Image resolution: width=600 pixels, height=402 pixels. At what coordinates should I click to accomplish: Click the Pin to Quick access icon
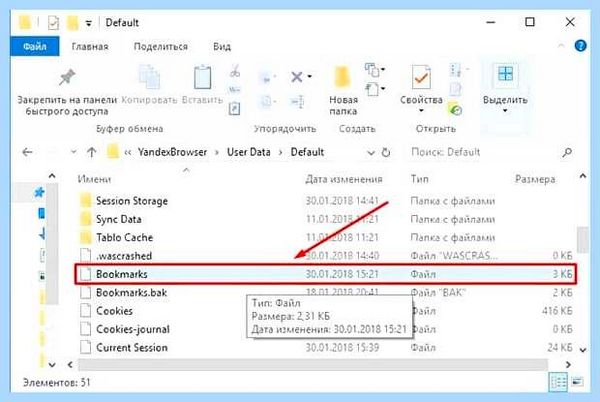[x=67, y=77]
